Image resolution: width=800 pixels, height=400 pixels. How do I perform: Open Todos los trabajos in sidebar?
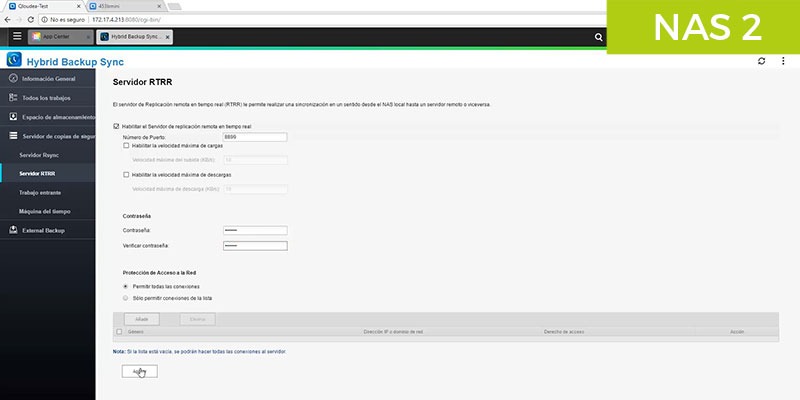point(47,97)
